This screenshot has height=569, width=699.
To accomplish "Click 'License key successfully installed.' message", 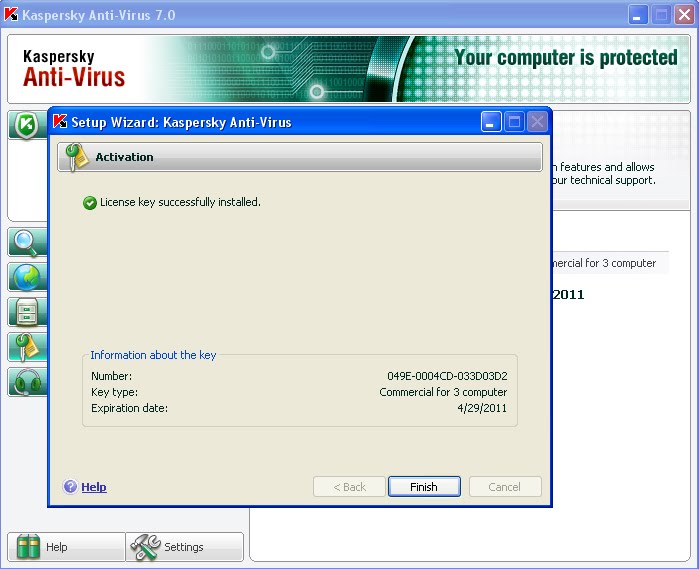I will click(180, 202).
